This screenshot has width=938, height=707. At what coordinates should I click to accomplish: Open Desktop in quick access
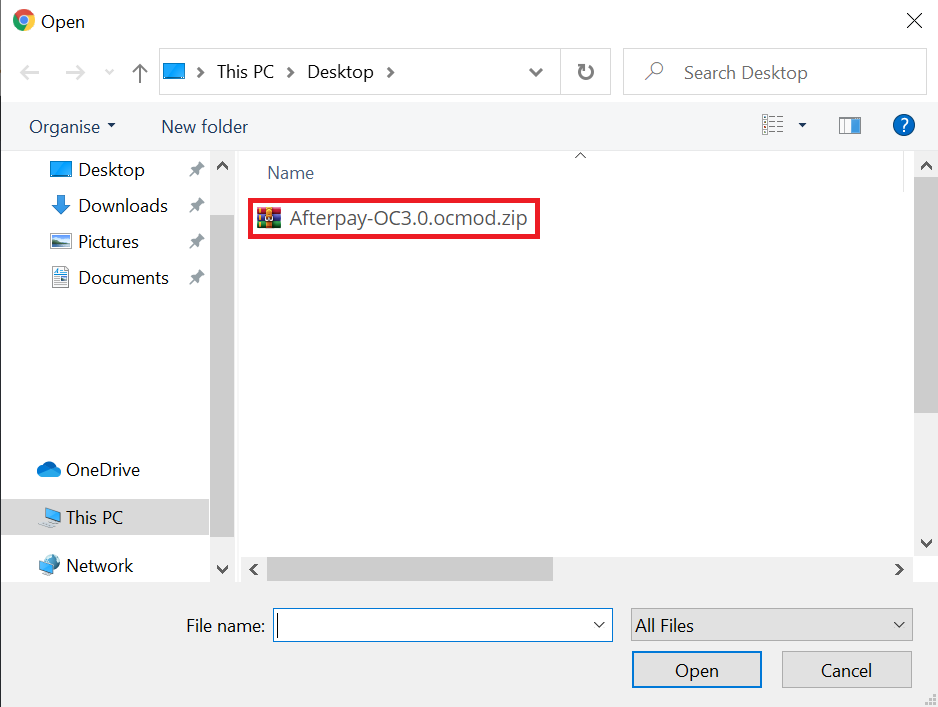(111, 170)
